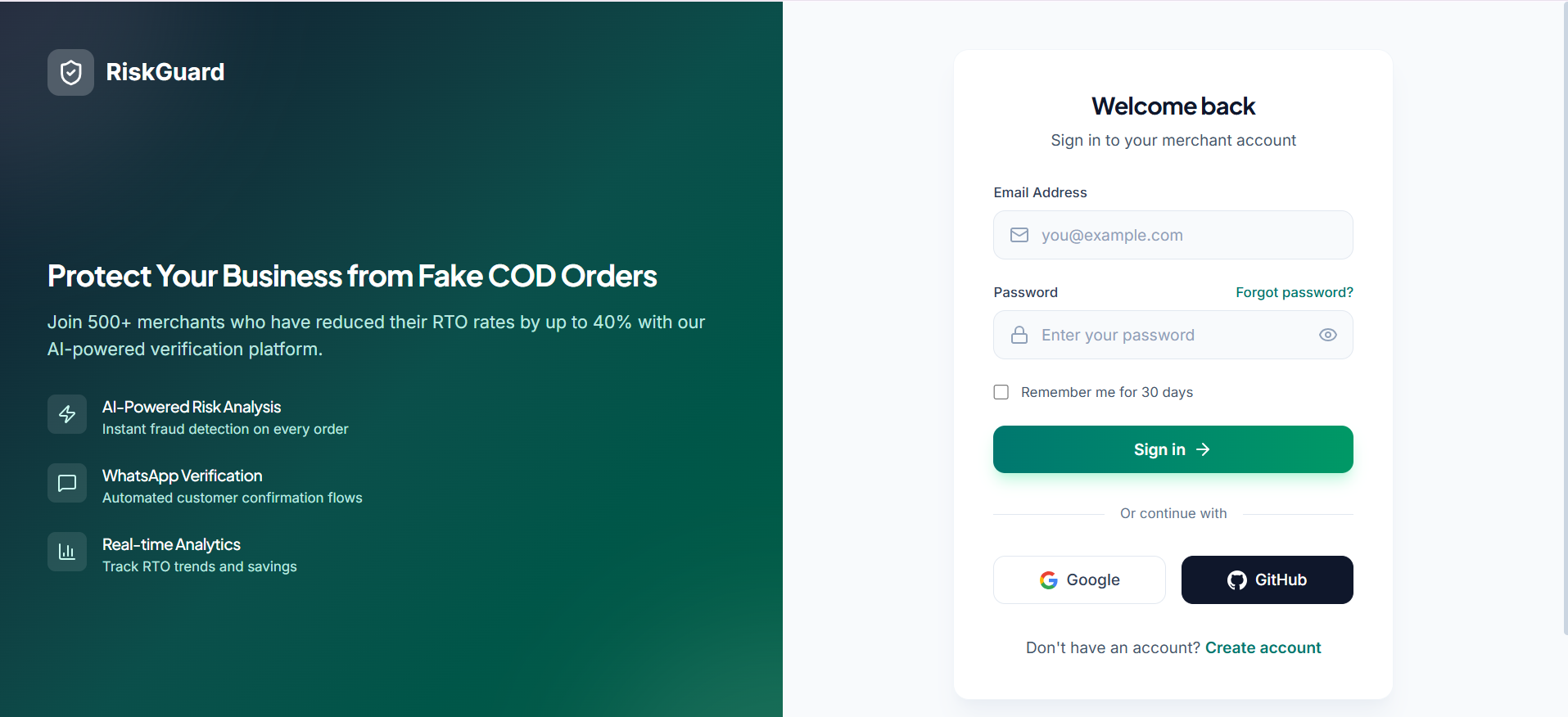Viewport: 1568px width, 717px height.
Task: Enable Remember me for 30 days checkbox
Action: tap(1001, 392)
